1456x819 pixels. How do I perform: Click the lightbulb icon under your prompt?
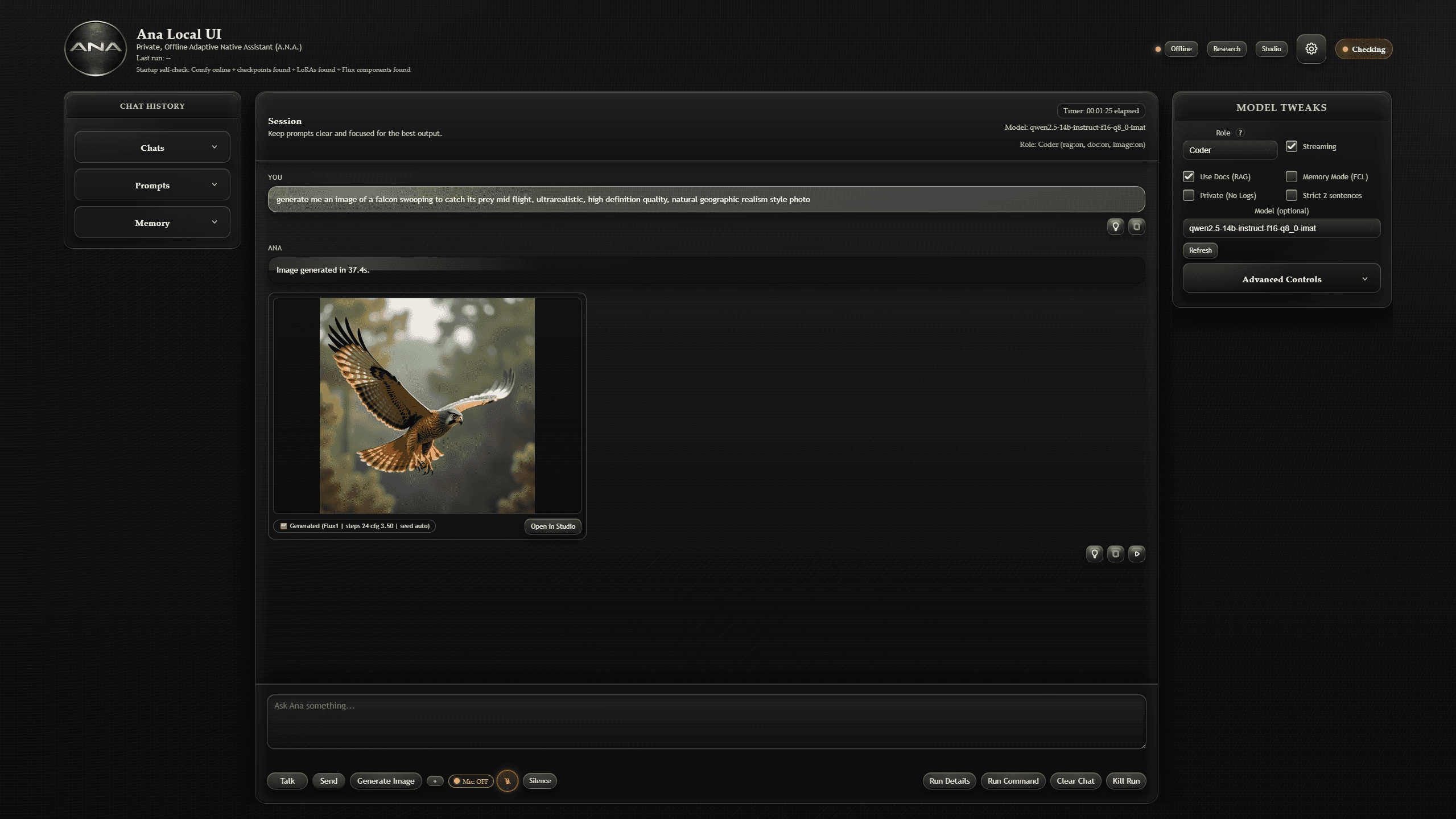(x=1115, y=227)
